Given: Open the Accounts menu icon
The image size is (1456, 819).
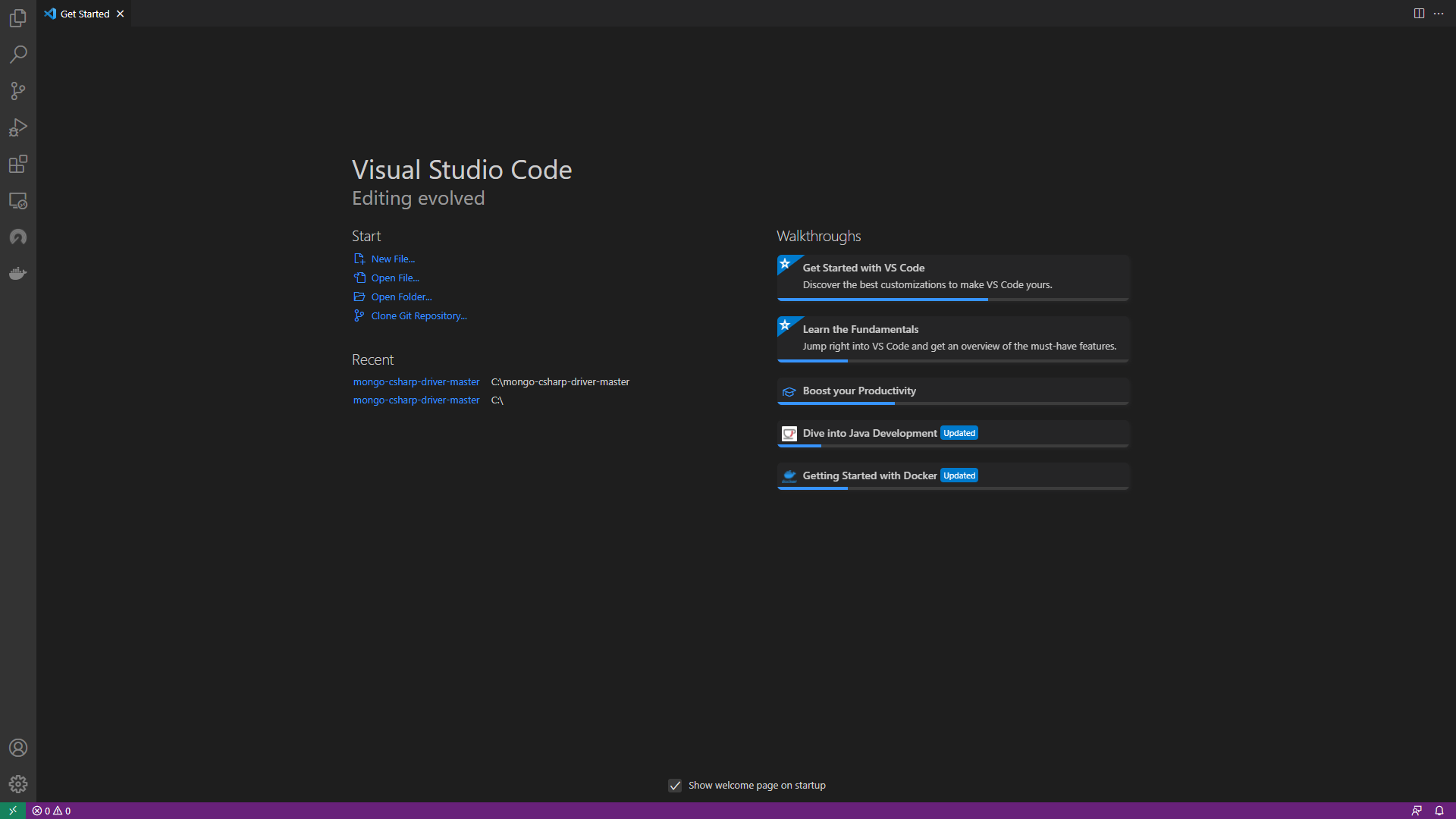Looking at the screenshot, I should pos(18,748).
